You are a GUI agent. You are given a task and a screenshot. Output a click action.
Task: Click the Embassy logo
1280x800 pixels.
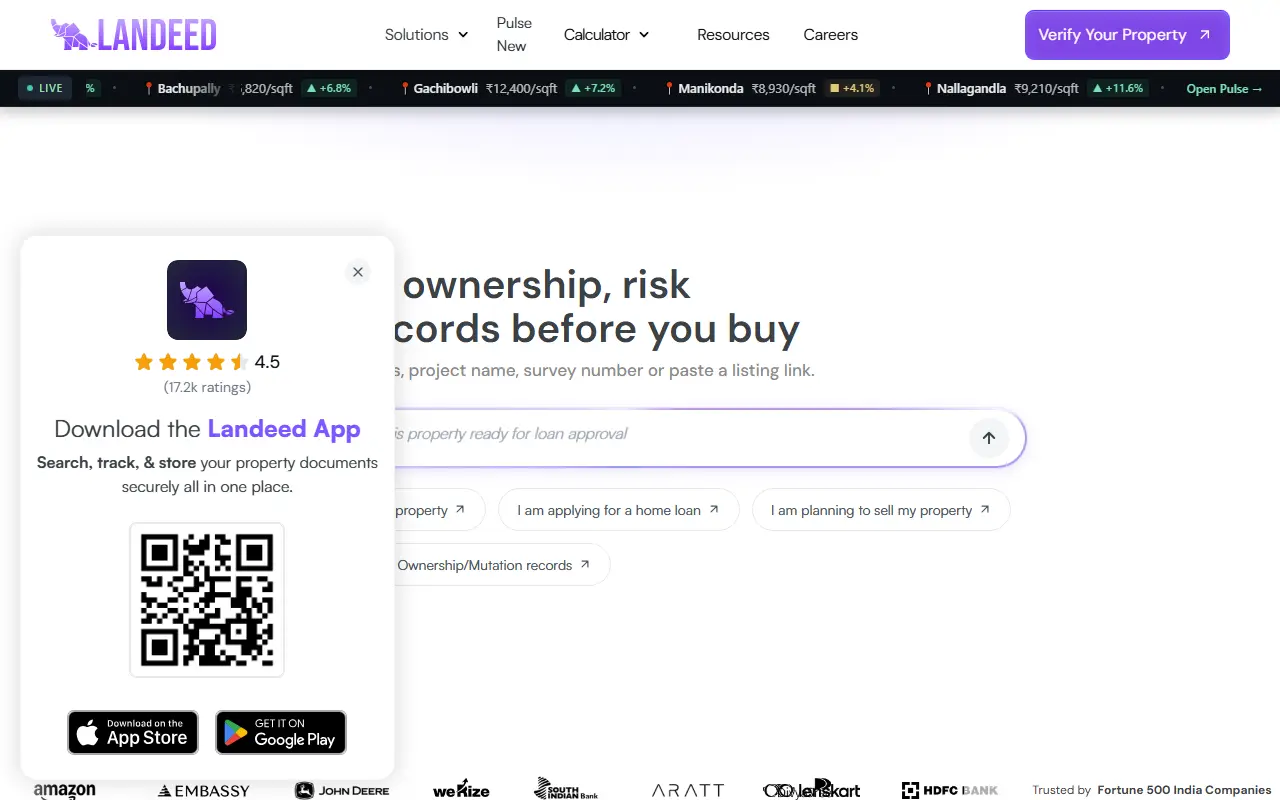[x=204, y=790]
